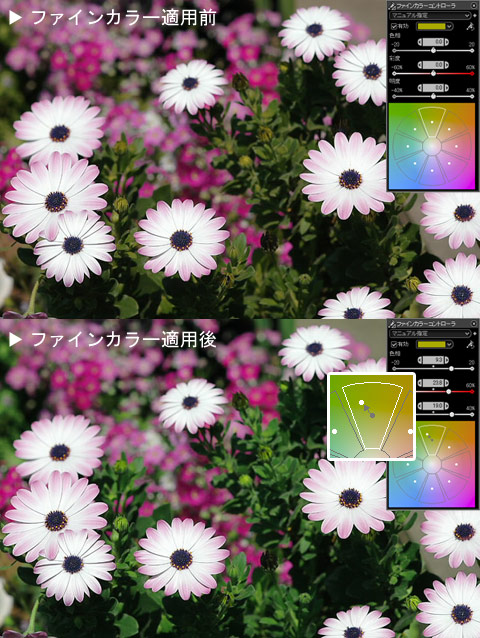Click the red saturation slider handle in the before panel
480x638 pixels.
click(x=434, y=74)
